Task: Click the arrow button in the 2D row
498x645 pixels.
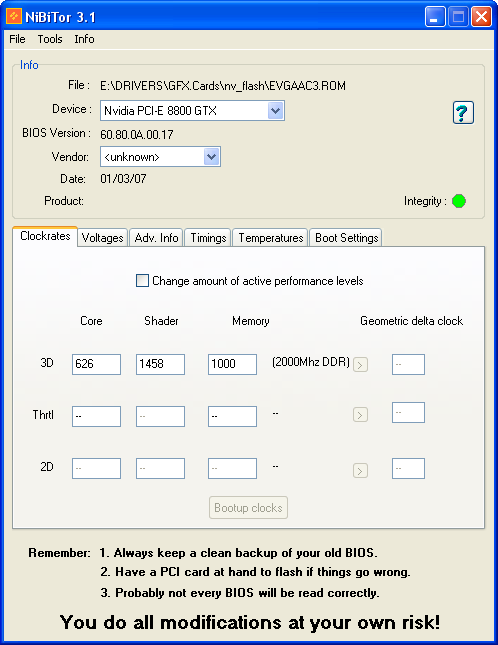Action: coord(360,470)
